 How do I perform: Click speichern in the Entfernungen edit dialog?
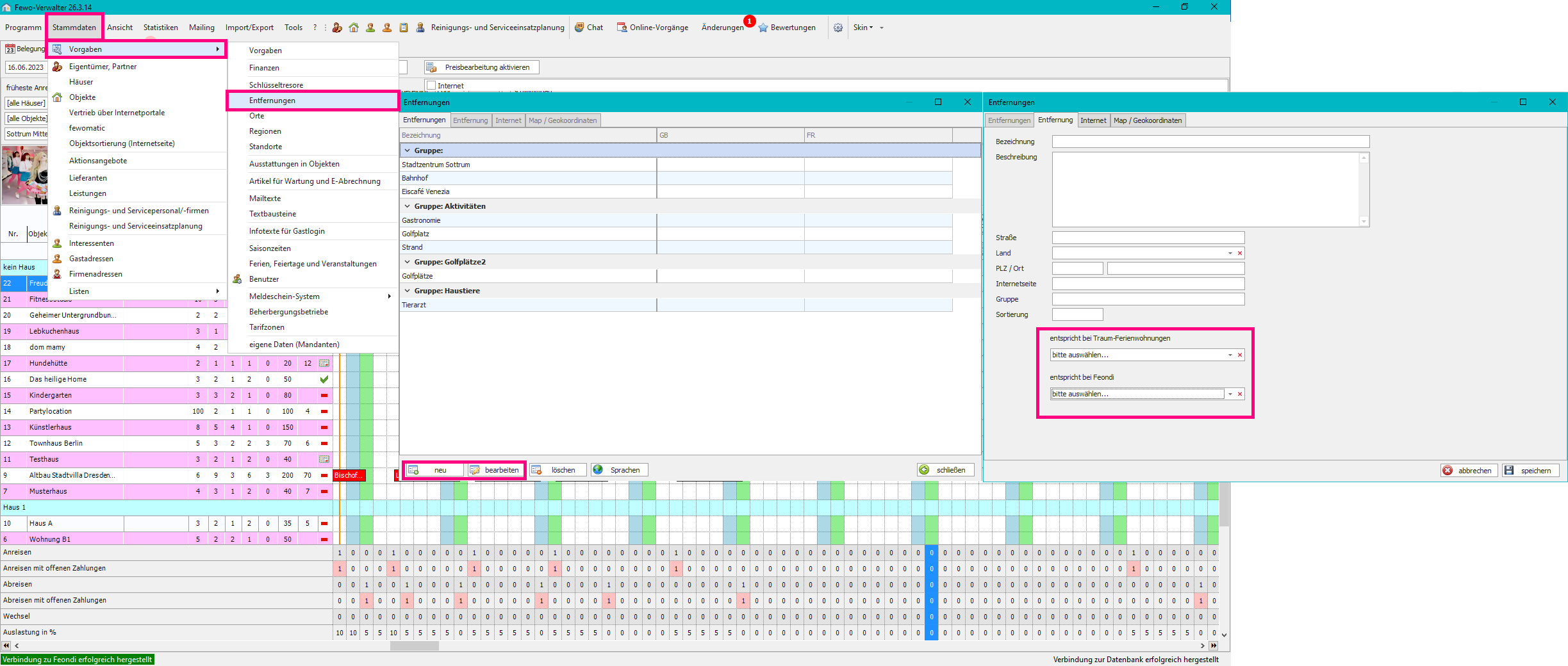click(1530, 471)
